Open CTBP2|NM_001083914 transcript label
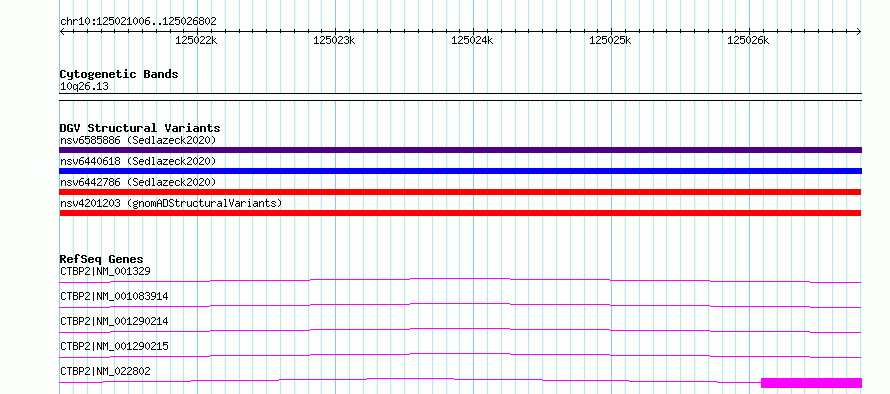 114,296
